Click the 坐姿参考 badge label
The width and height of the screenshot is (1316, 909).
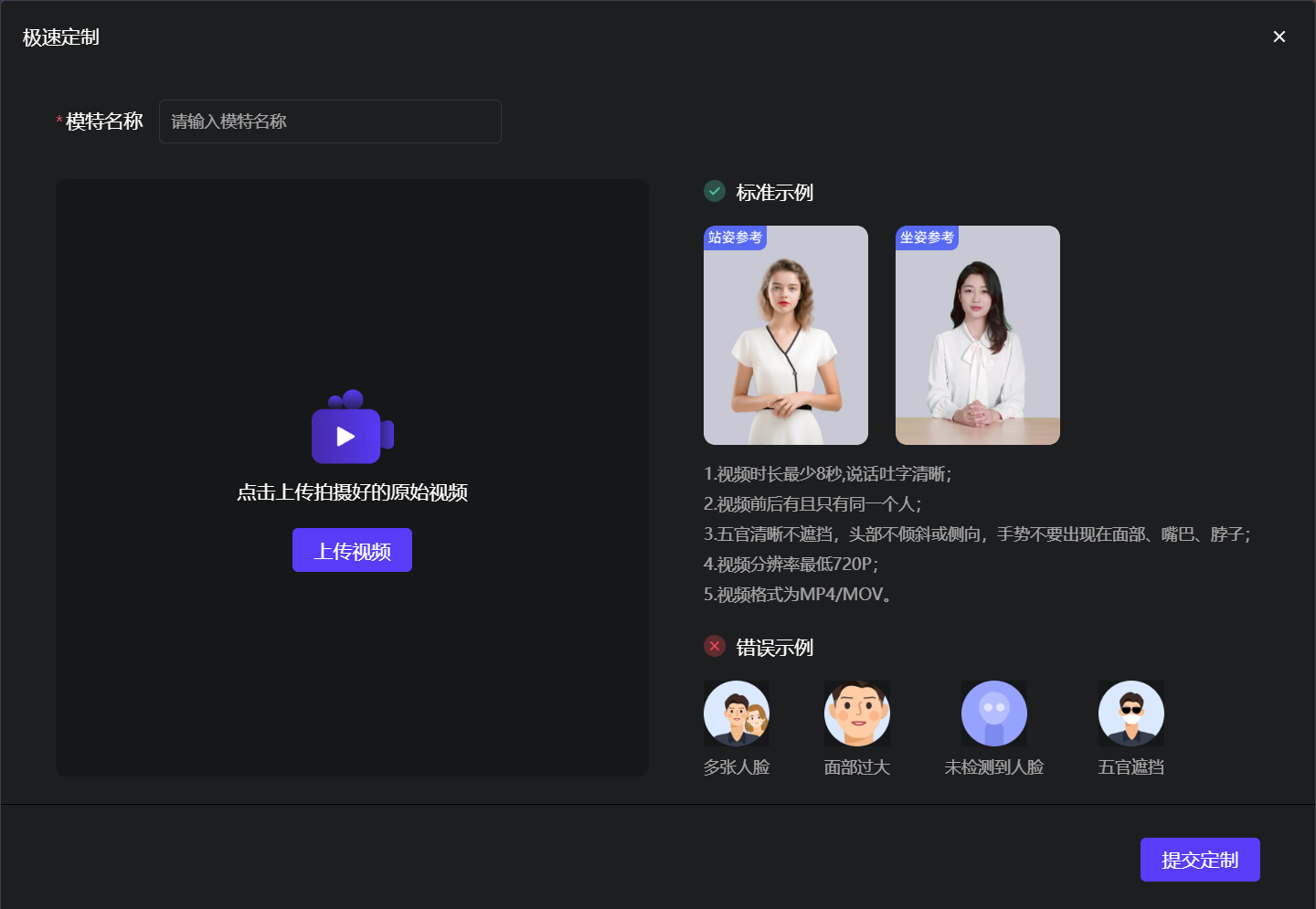tap(927, 238)
